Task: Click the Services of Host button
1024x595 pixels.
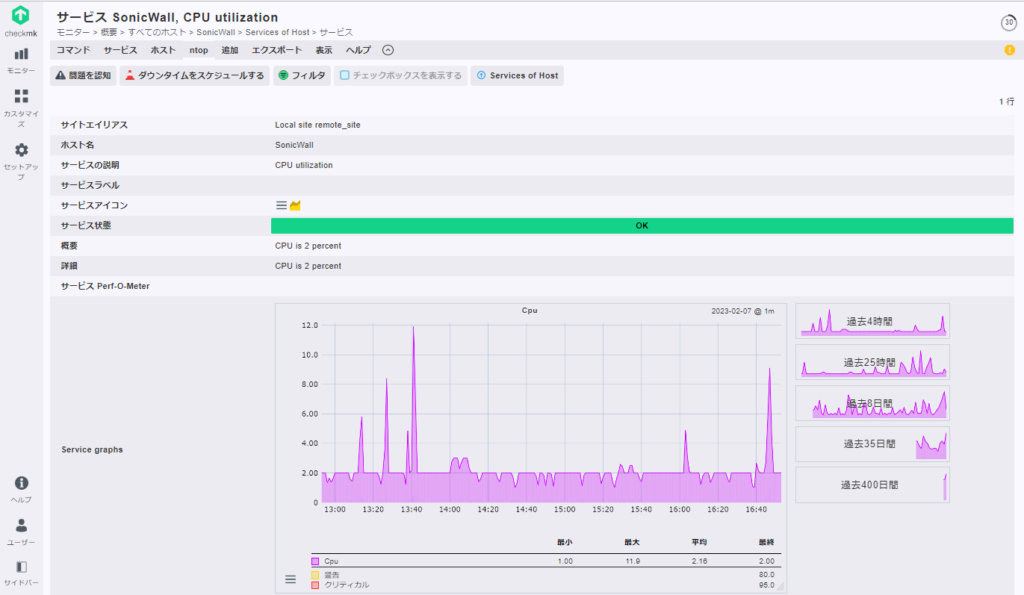Action: (x=517, y=76)
